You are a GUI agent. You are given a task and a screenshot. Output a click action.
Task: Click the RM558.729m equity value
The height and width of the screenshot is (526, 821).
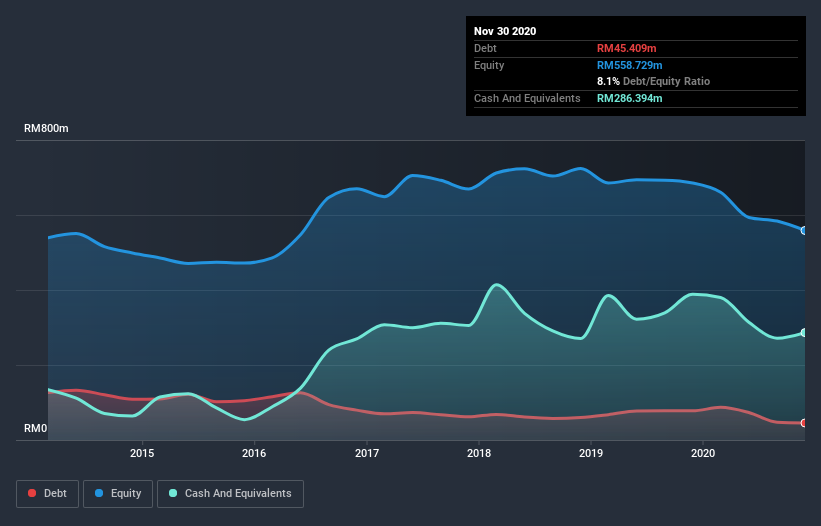(x=629, y=65)
